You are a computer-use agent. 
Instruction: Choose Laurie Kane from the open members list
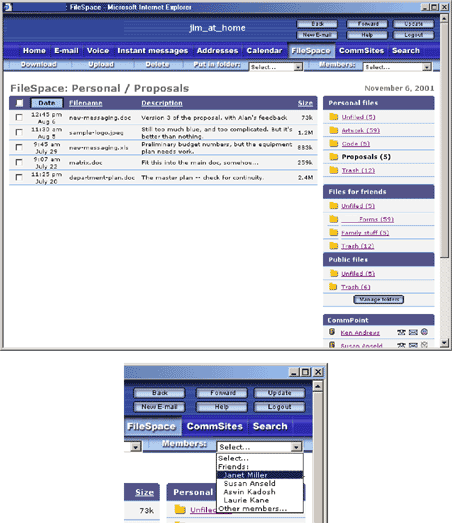point(260,500)
